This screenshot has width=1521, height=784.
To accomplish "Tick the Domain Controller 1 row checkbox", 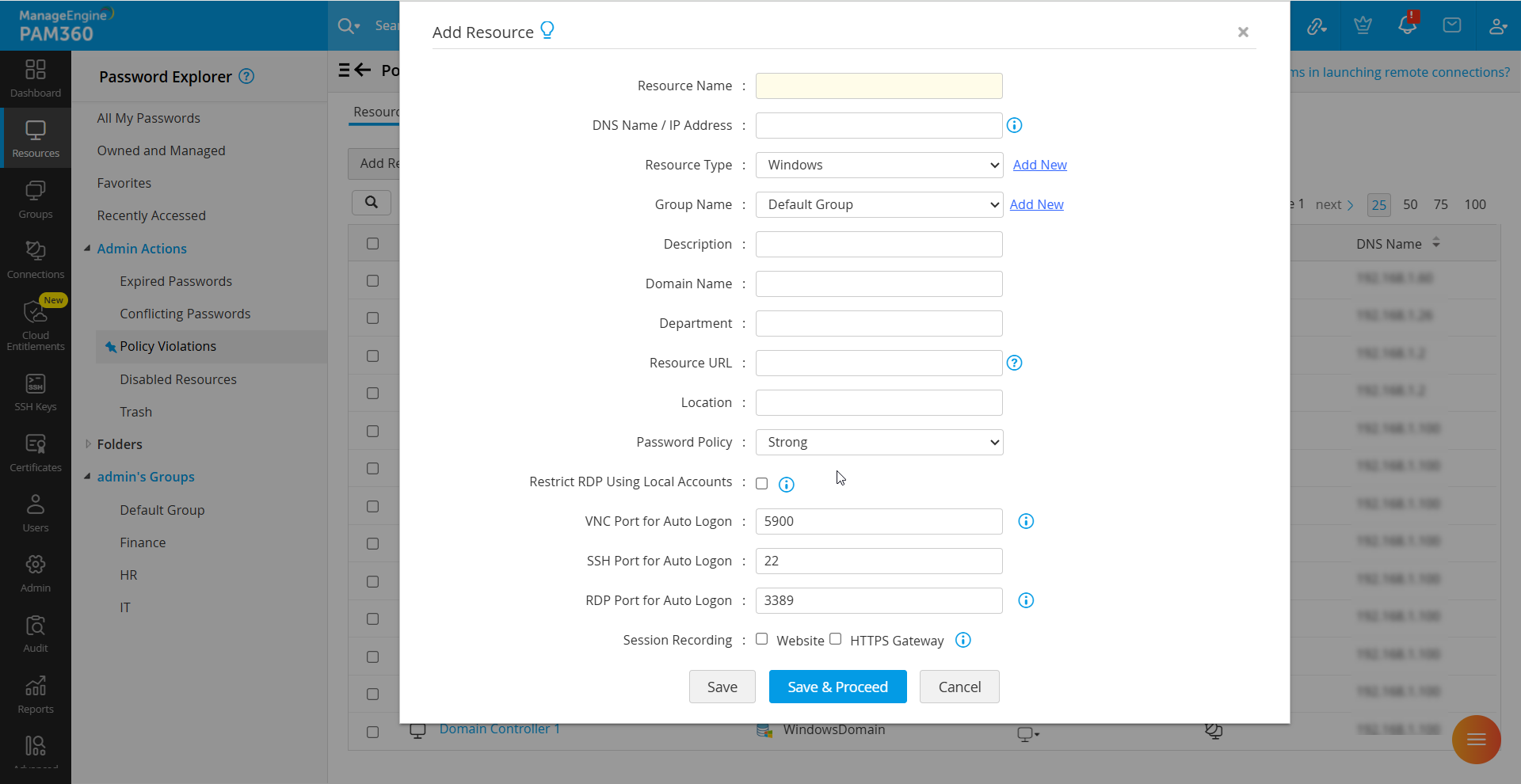I will click(x=373, y=732).
